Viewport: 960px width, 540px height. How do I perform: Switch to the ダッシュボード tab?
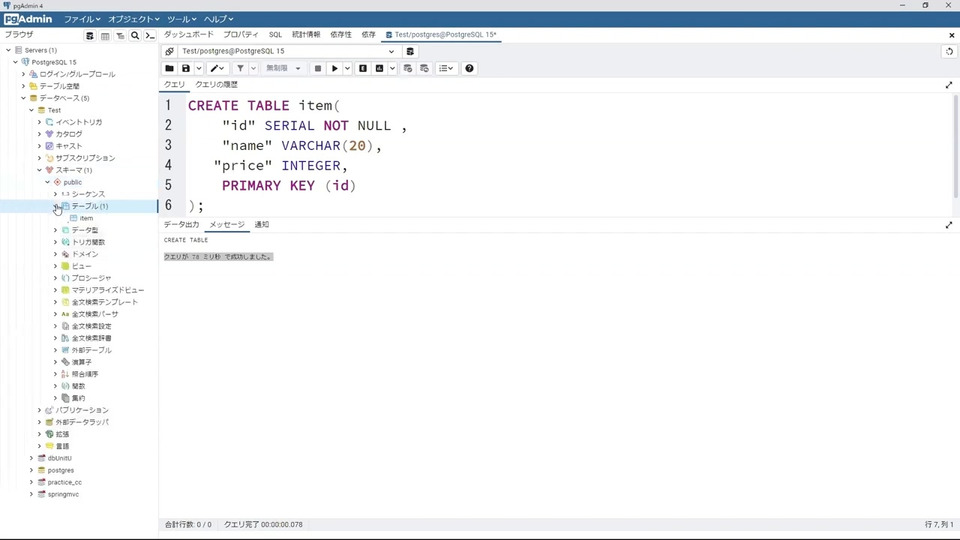pyautogui.click(x=189, y=35)
